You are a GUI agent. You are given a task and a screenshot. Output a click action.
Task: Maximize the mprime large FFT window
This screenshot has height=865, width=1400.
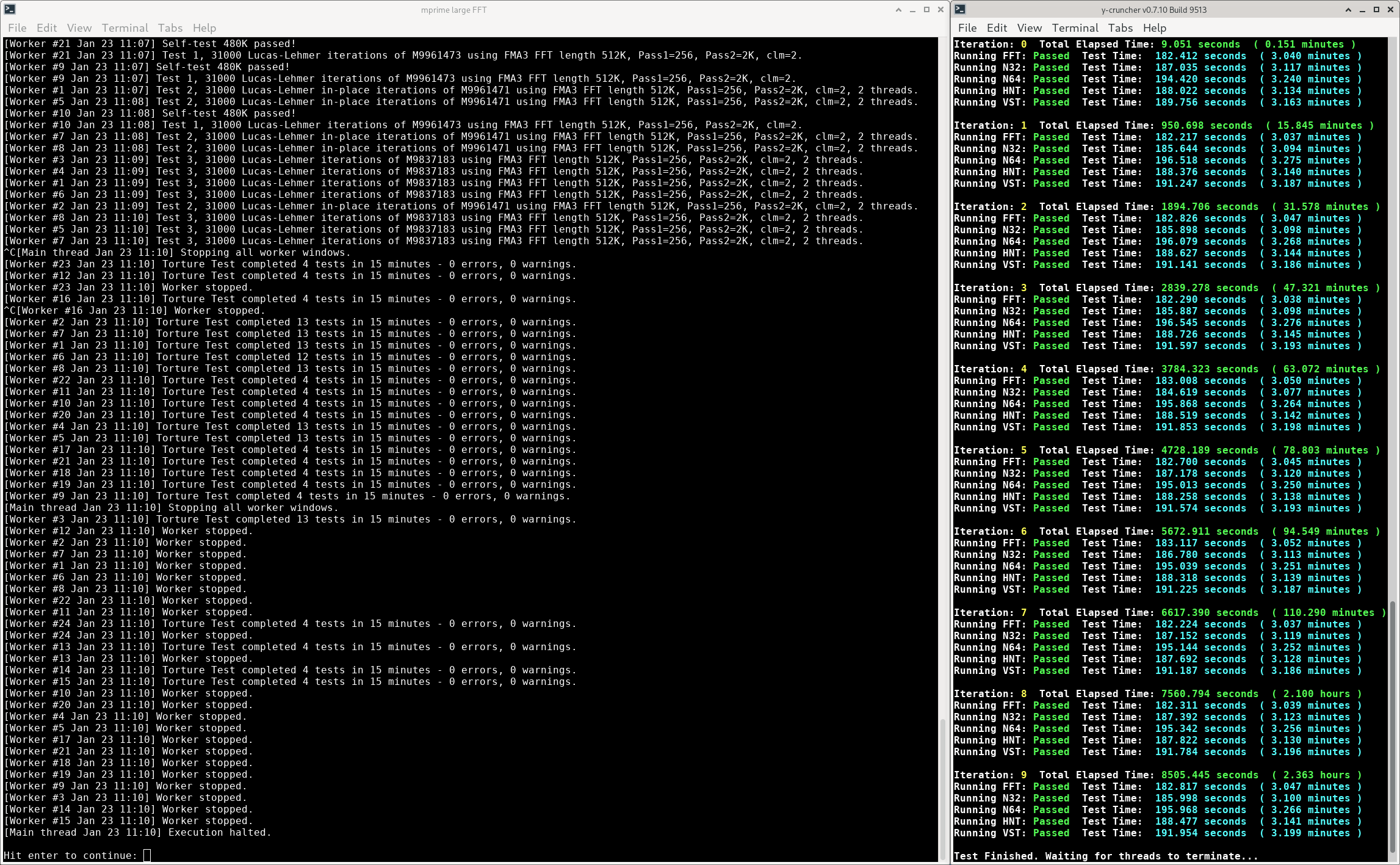(926, 10)
